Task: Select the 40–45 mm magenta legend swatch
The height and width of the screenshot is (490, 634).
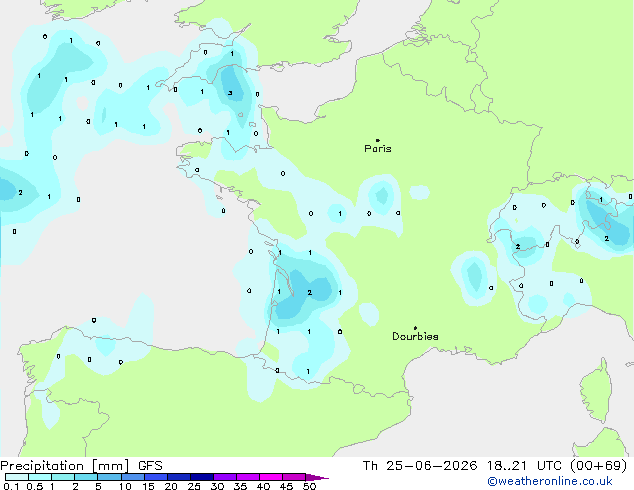Action: [x=271, y=477]
